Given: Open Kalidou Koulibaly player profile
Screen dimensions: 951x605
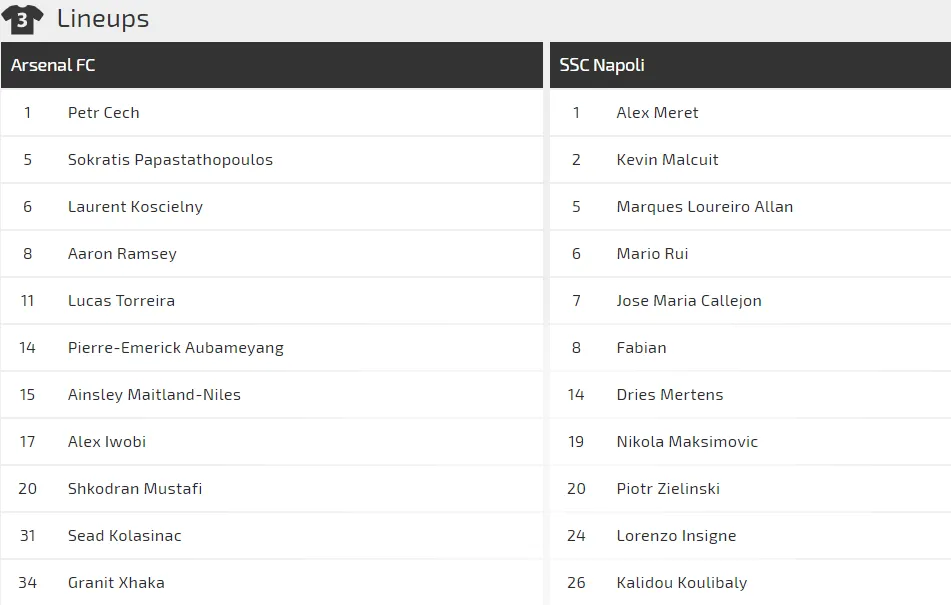Looking at the screenshot, I should (681, 583).
